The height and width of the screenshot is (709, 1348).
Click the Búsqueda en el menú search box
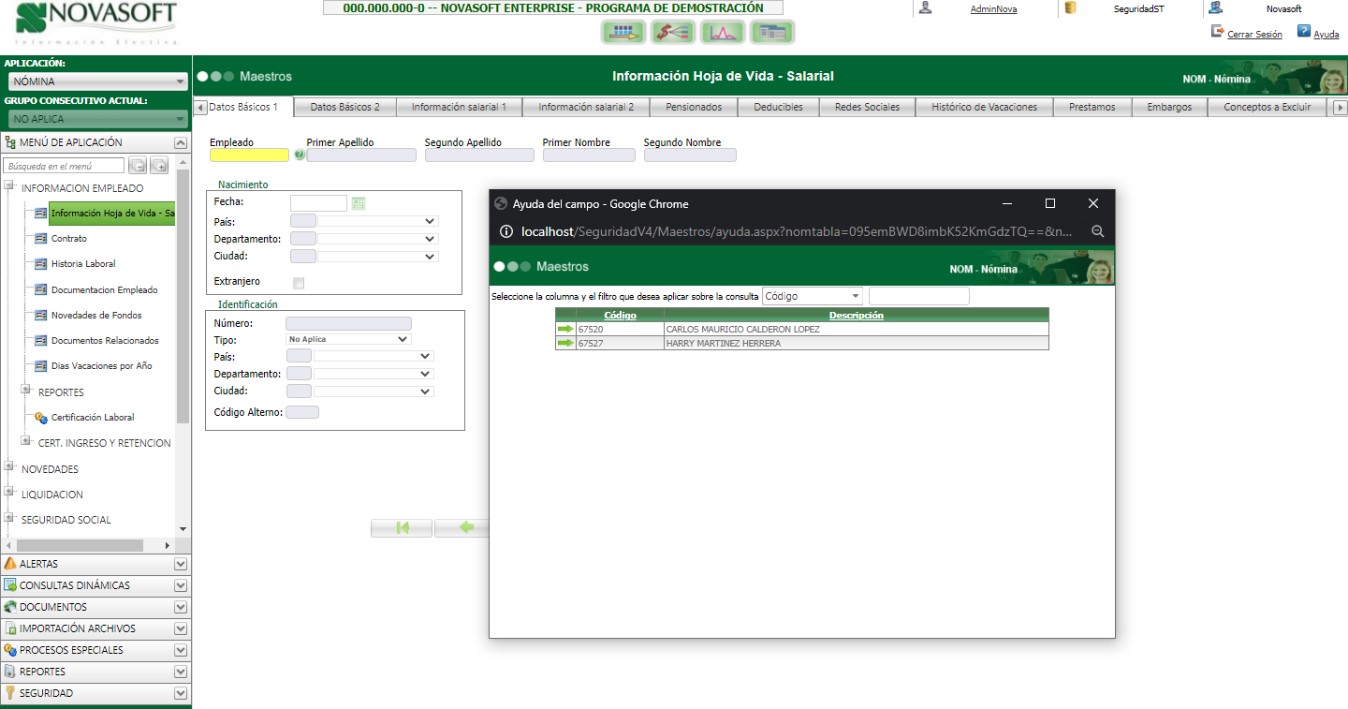coord(64,166)
